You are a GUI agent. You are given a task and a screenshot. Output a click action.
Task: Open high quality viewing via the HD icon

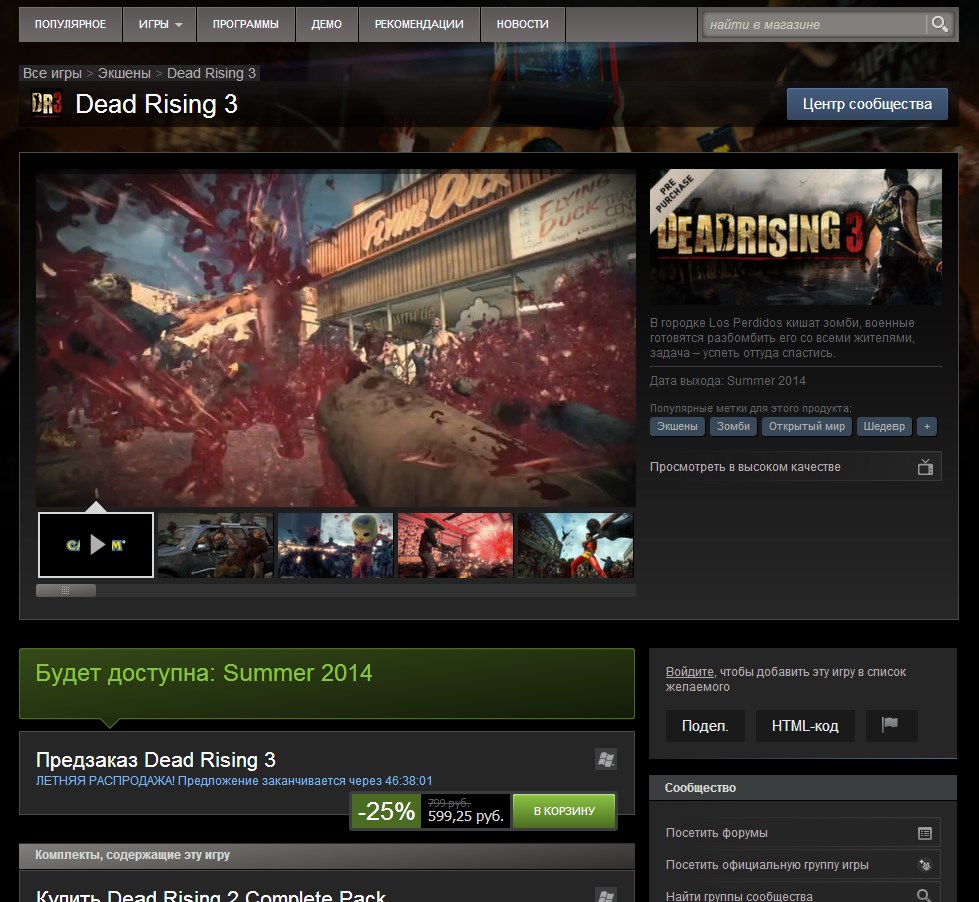925,466
